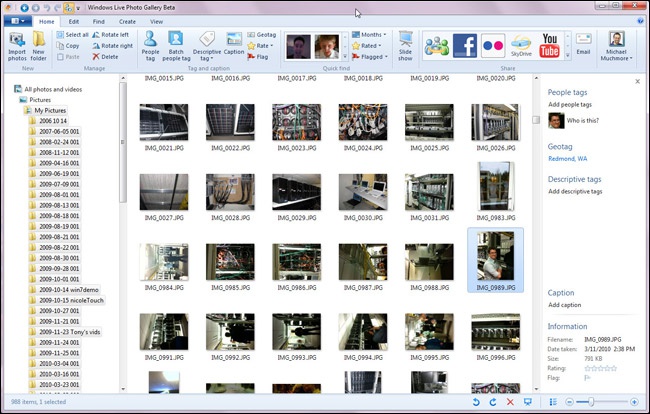The width and height of the screenshot is (650, 414).
Task: Email the selected photo
Action: (583, 44)
